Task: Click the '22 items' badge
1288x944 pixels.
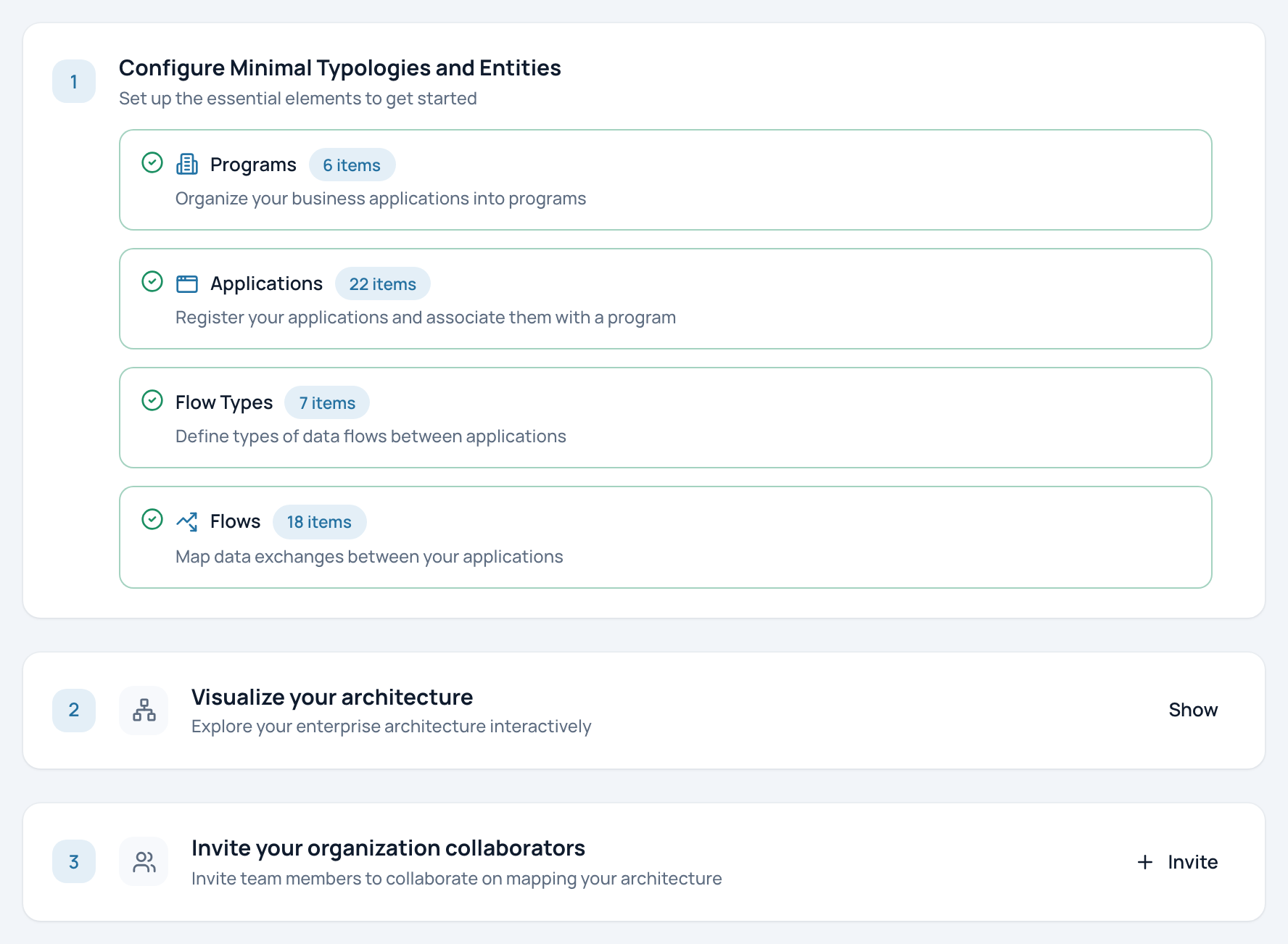Action: coord(382,283)
